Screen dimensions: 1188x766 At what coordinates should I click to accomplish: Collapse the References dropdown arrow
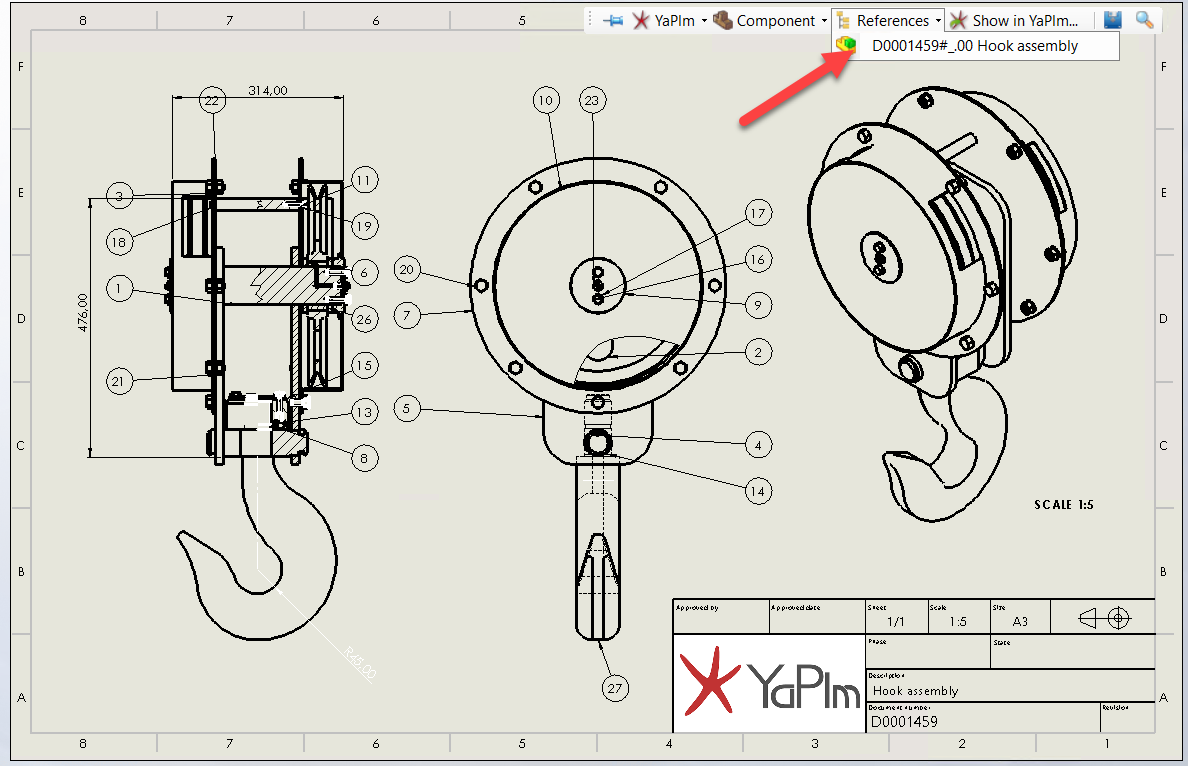(x=938, y=21)
